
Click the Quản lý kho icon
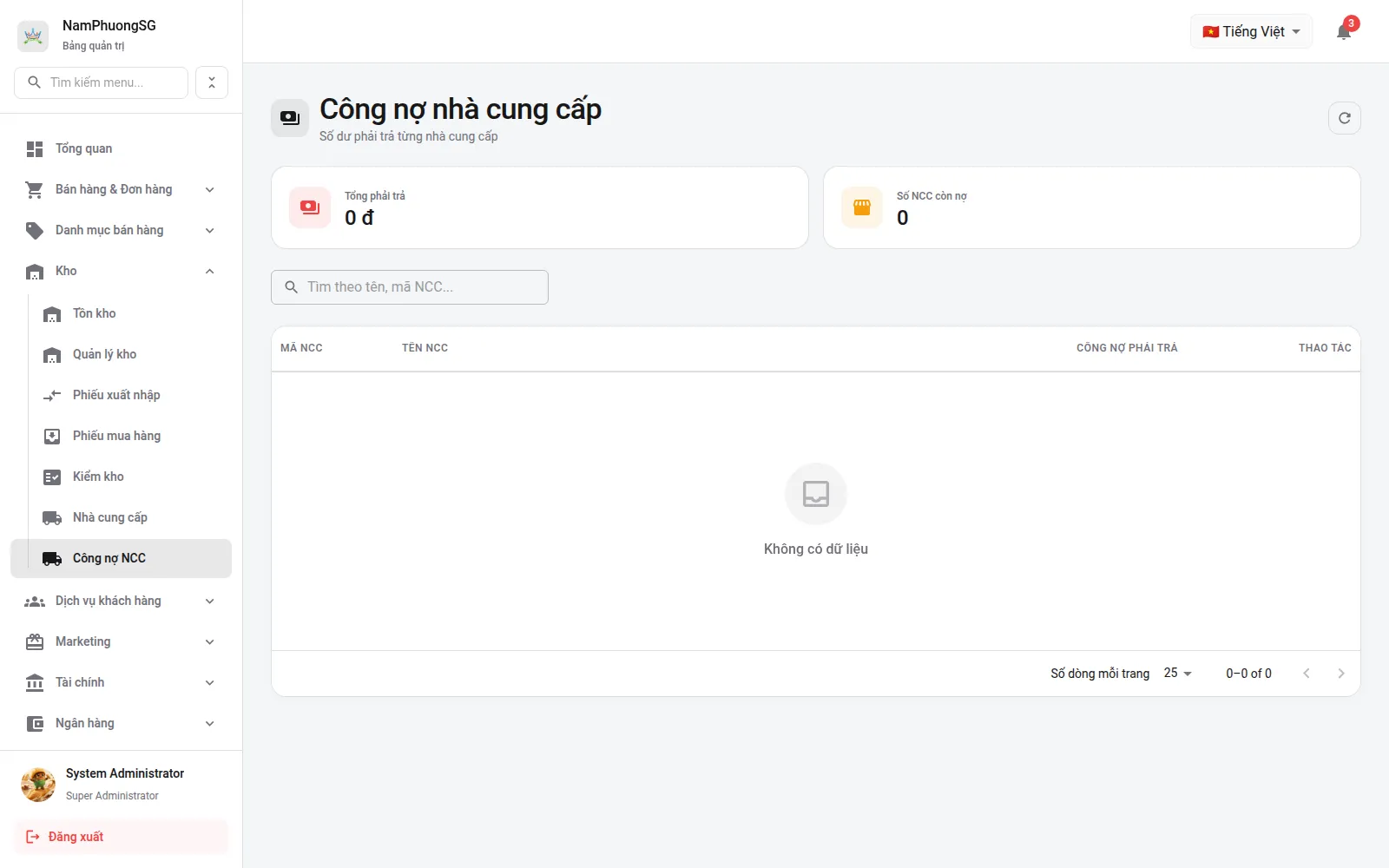pos(52,355)
